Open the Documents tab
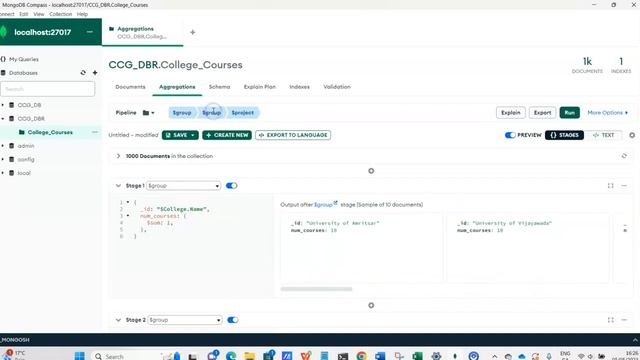The height and width of the screenshot is (360, 640). [130, 87]
